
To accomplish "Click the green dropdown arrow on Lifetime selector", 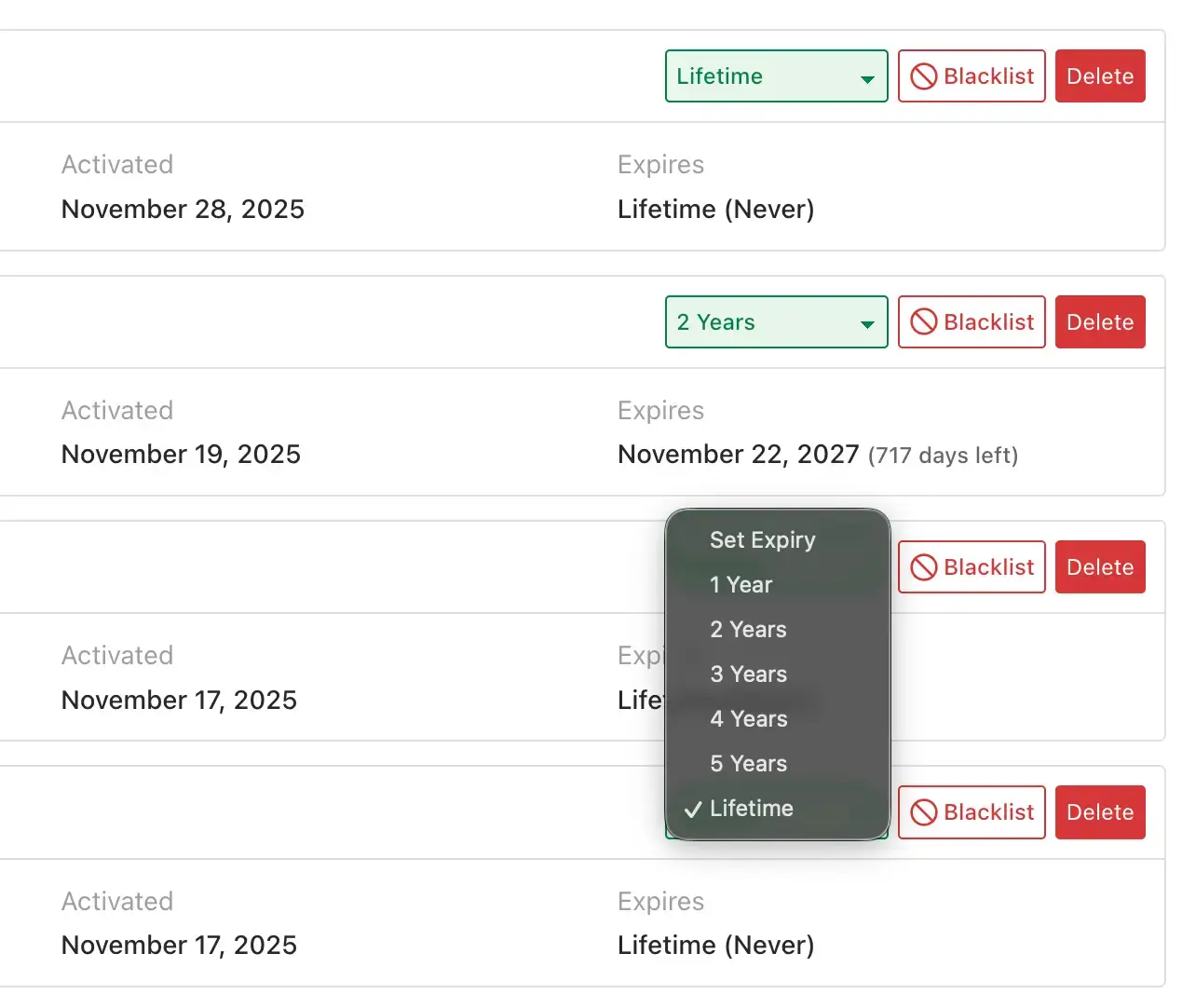I will [x=867, y=77].
